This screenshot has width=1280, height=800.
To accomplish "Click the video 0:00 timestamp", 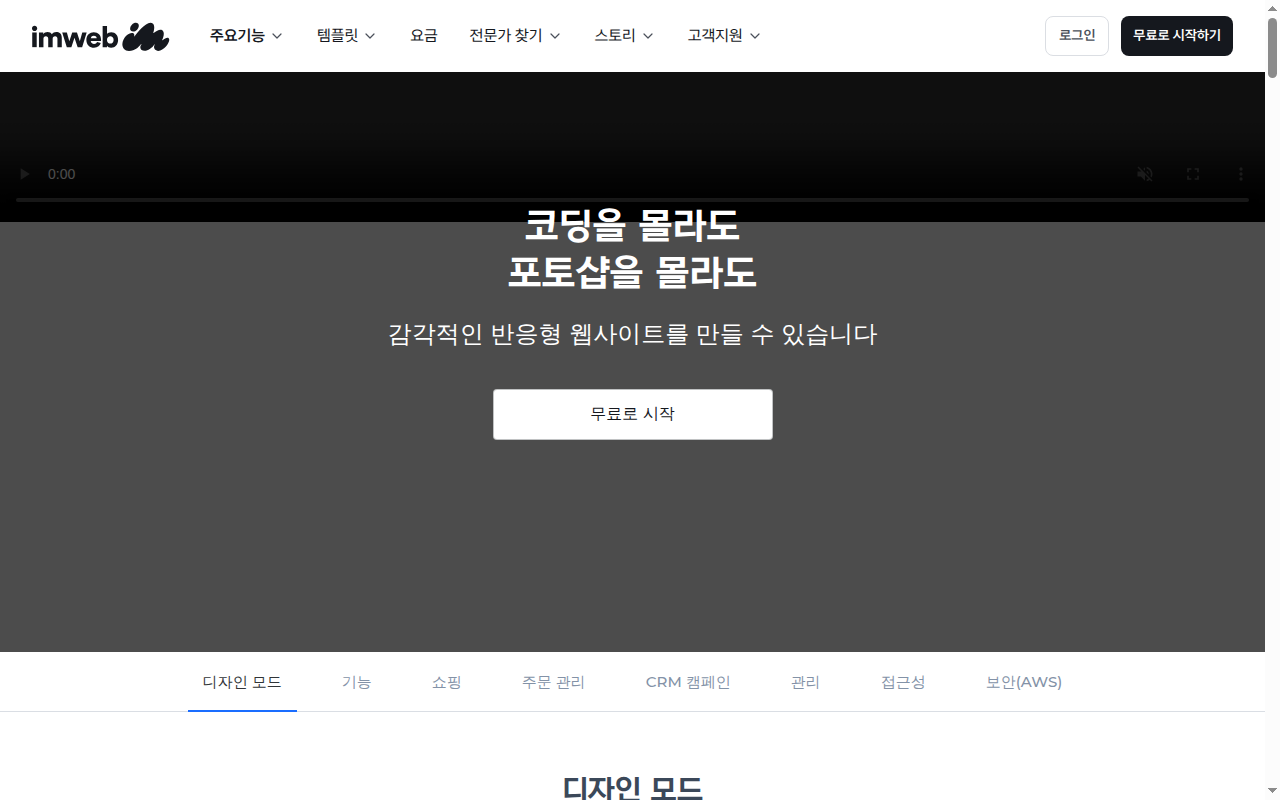I will (x=62, y=174).
